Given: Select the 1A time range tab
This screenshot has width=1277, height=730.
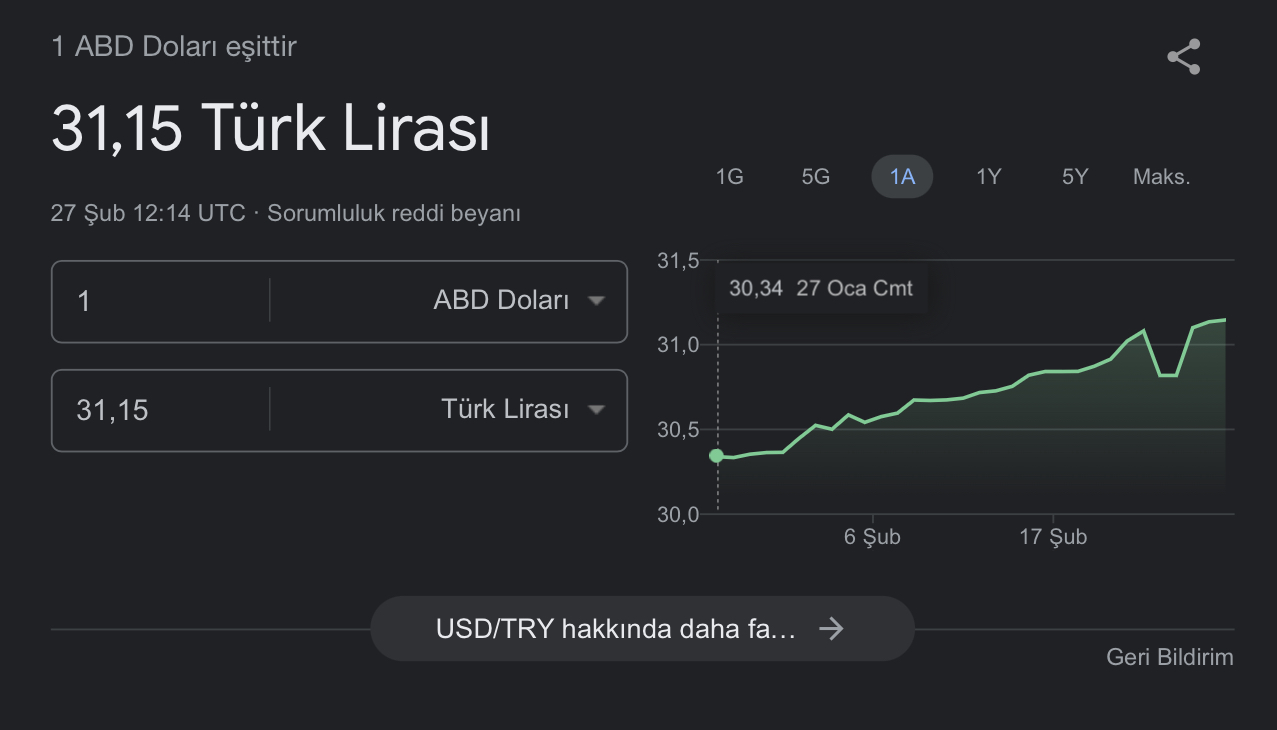Looking at the screenshot, I should tap(902, 178).
